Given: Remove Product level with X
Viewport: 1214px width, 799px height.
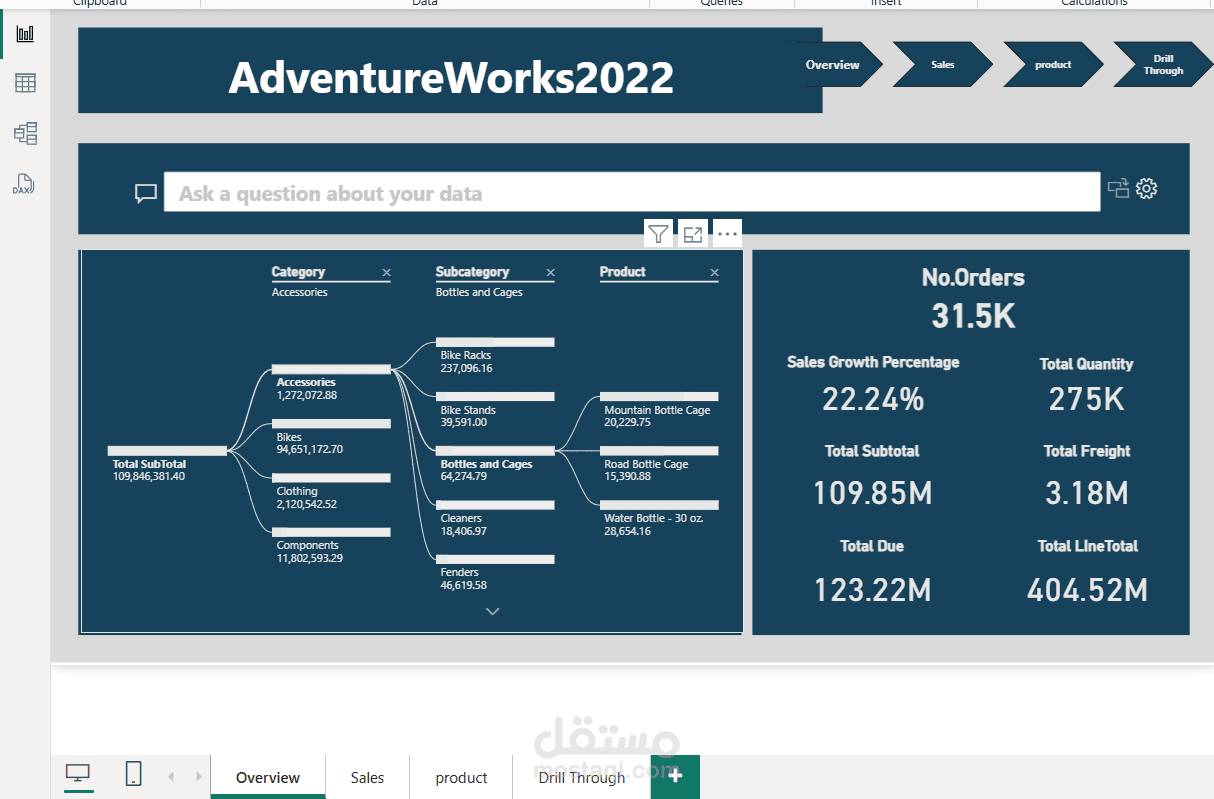Looking at the screenshot, I should [x=714, y=272].
